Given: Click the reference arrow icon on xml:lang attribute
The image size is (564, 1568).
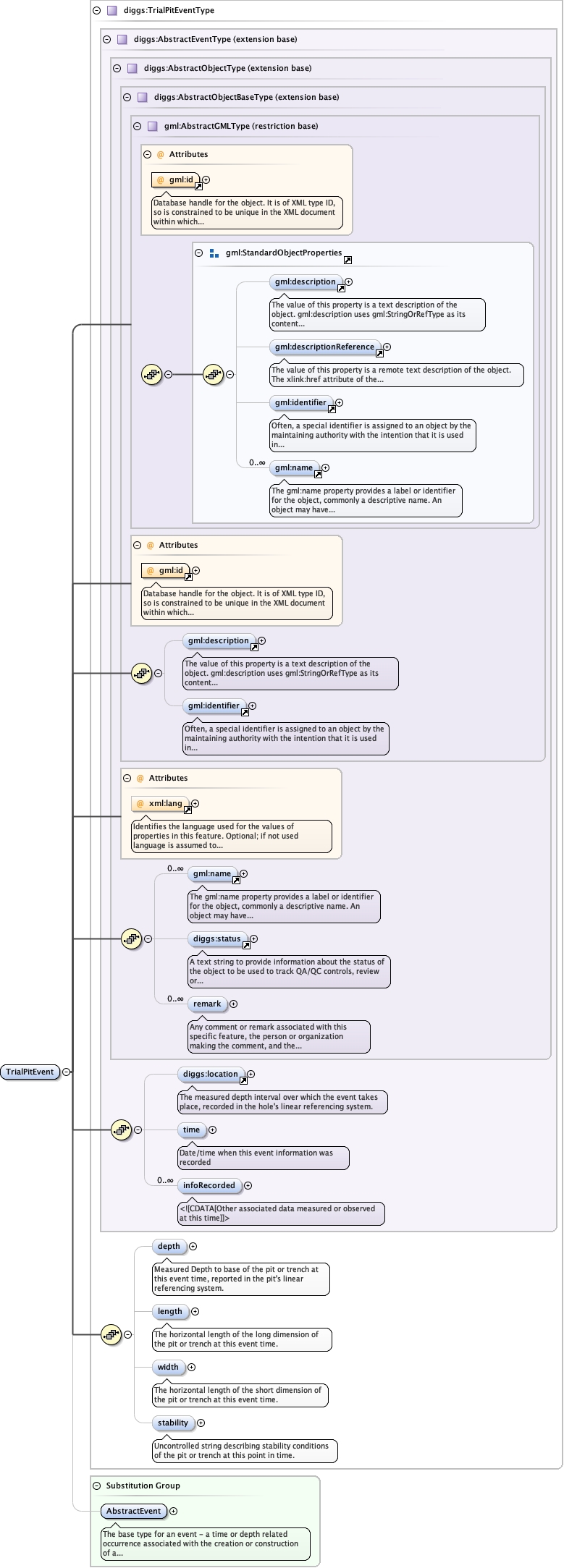Looking at the screenshot, I should point(188,810).
